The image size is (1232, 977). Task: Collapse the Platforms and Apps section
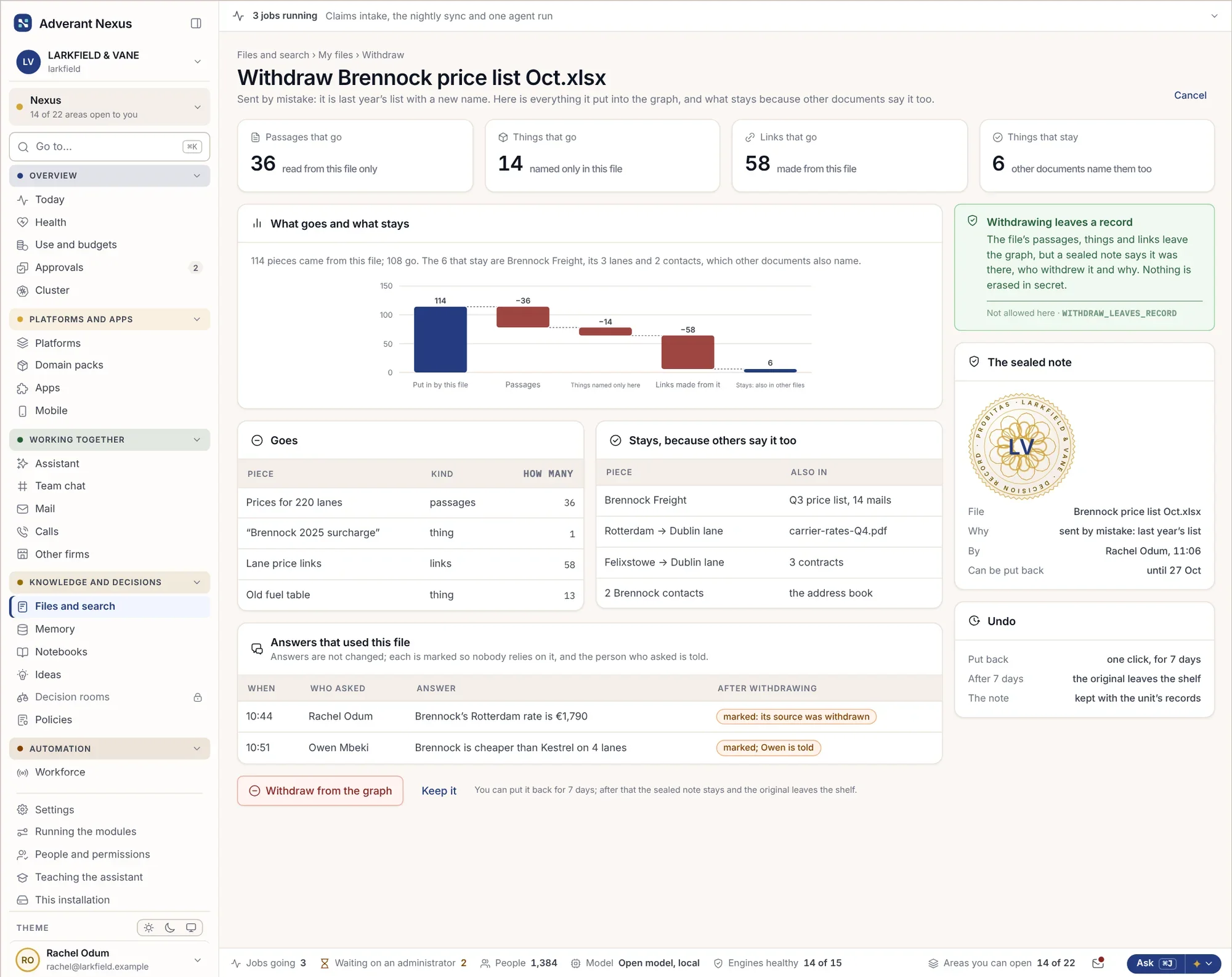coord(110,319)
